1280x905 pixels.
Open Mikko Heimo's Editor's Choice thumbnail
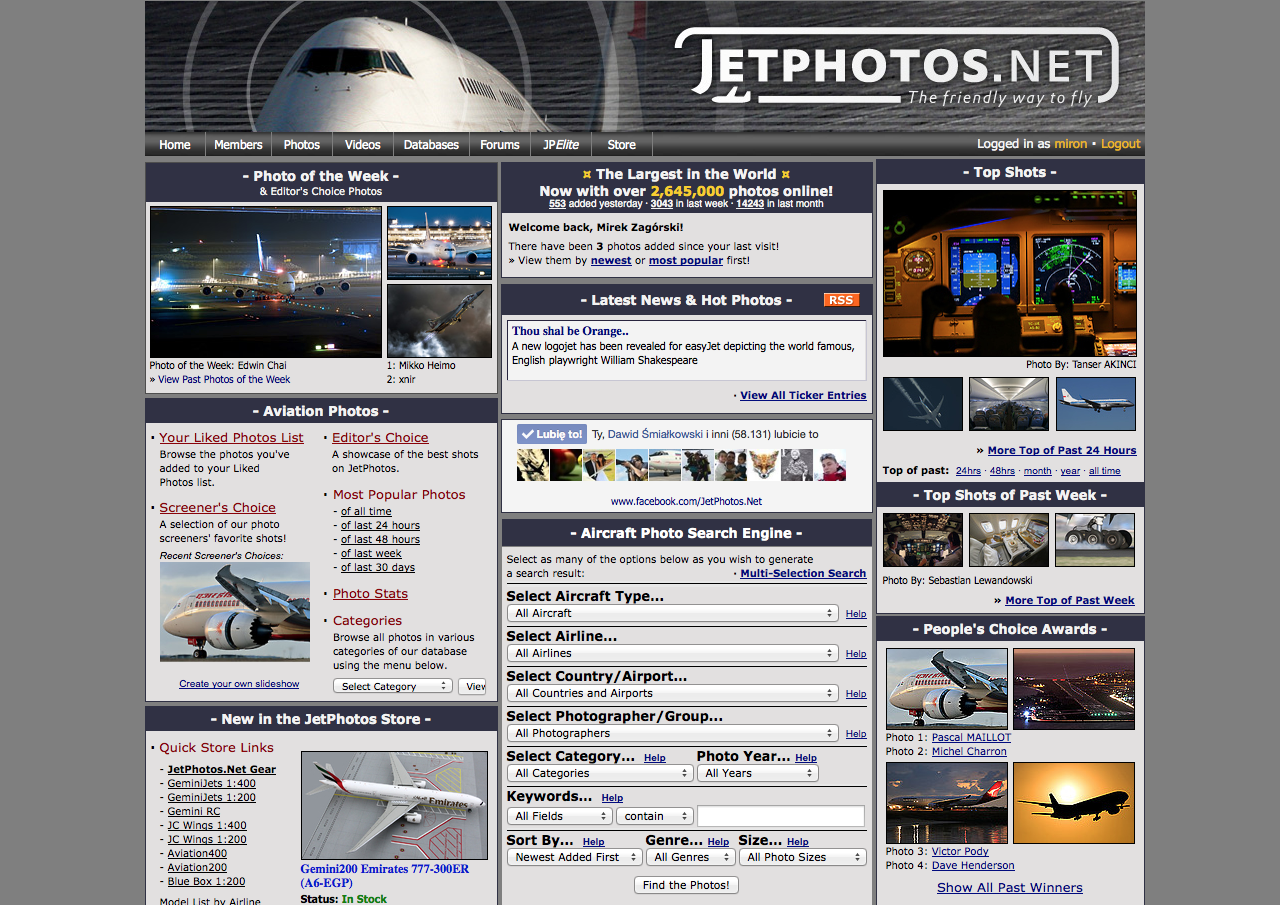click(439, 243)
